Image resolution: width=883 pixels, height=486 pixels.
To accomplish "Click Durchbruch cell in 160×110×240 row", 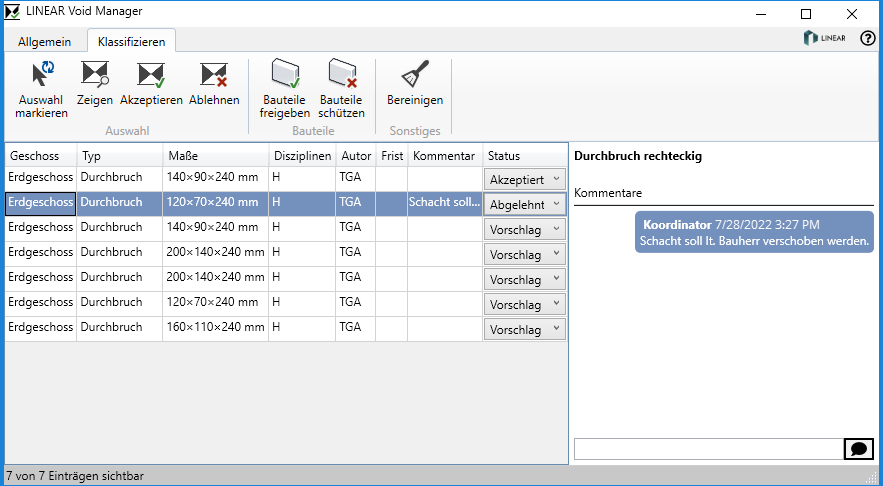I will pyautogui.click(x=119, y=328).
